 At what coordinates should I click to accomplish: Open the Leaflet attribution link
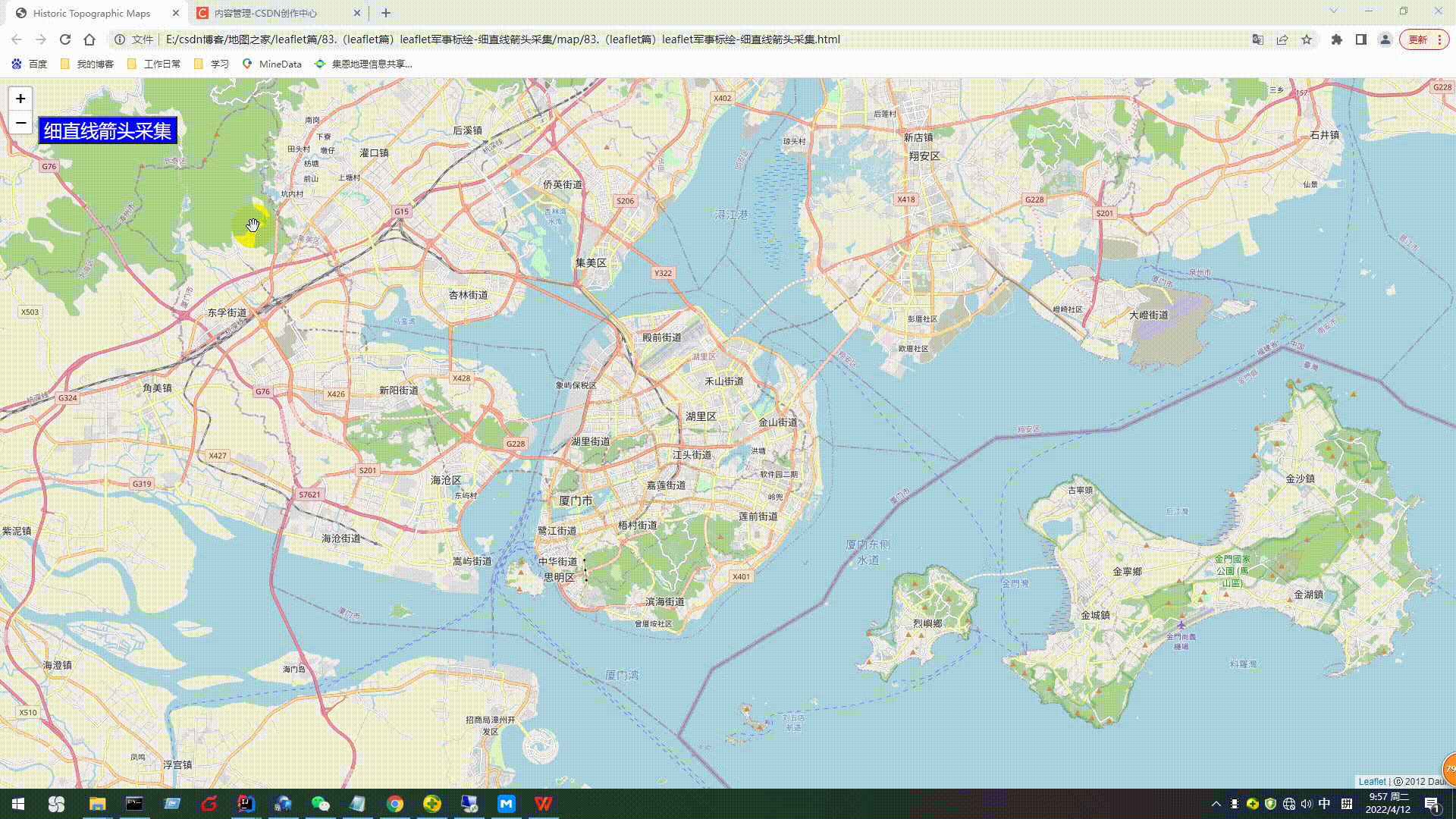point(1371,781)
